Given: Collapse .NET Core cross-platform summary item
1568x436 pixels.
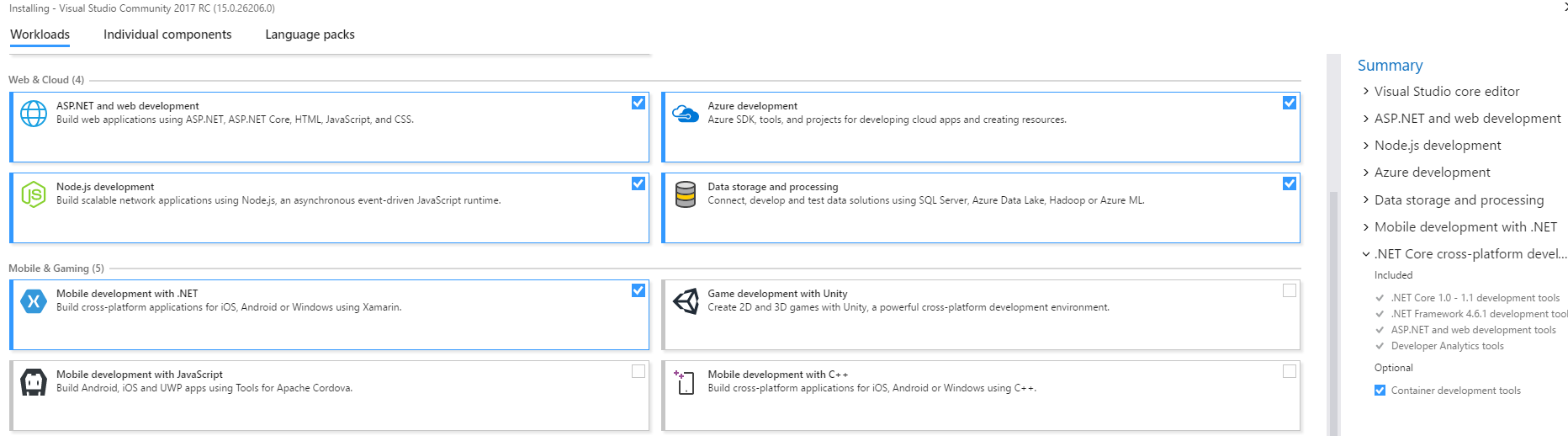Looking at the screenshot, I should 1366,254.
